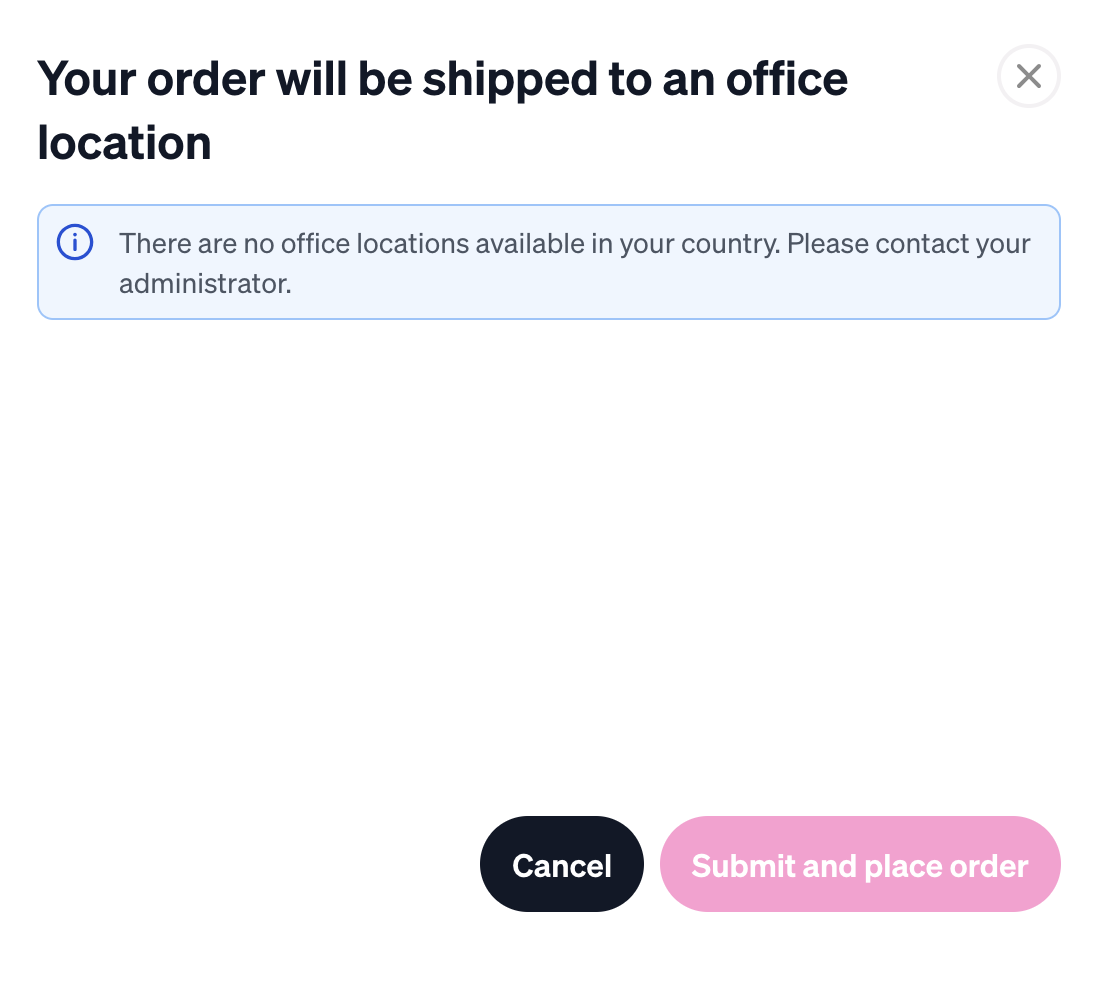Click the Cancel button

click(x=562, y=864)
